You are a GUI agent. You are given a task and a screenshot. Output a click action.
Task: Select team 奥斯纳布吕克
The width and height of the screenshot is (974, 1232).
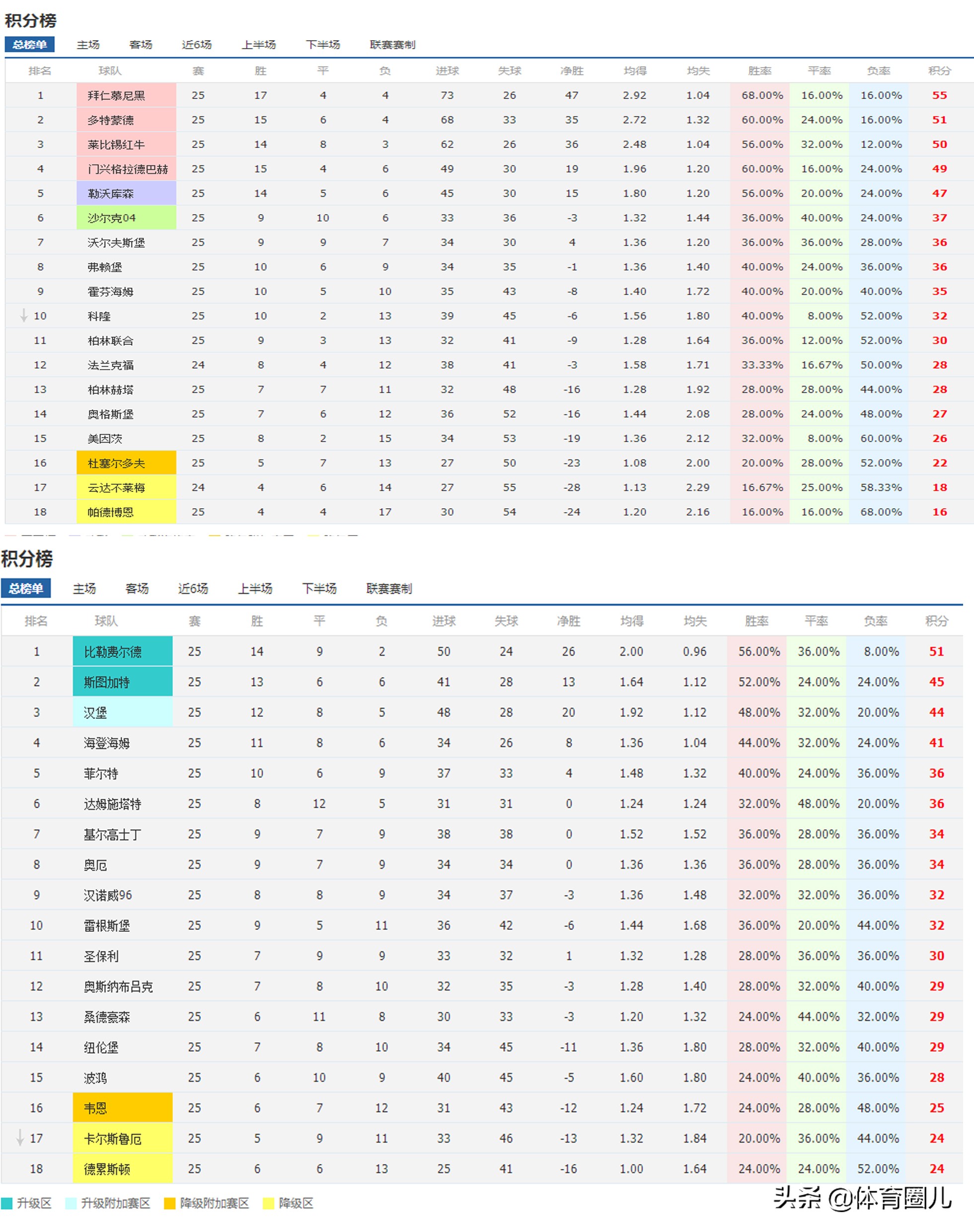119,986
